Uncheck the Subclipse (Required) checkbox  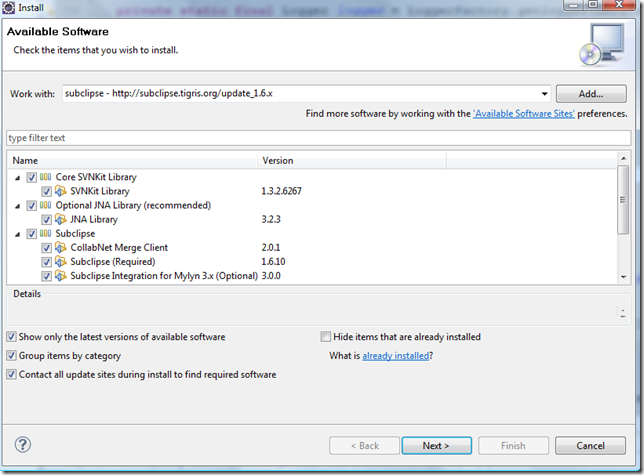point(46,262)
